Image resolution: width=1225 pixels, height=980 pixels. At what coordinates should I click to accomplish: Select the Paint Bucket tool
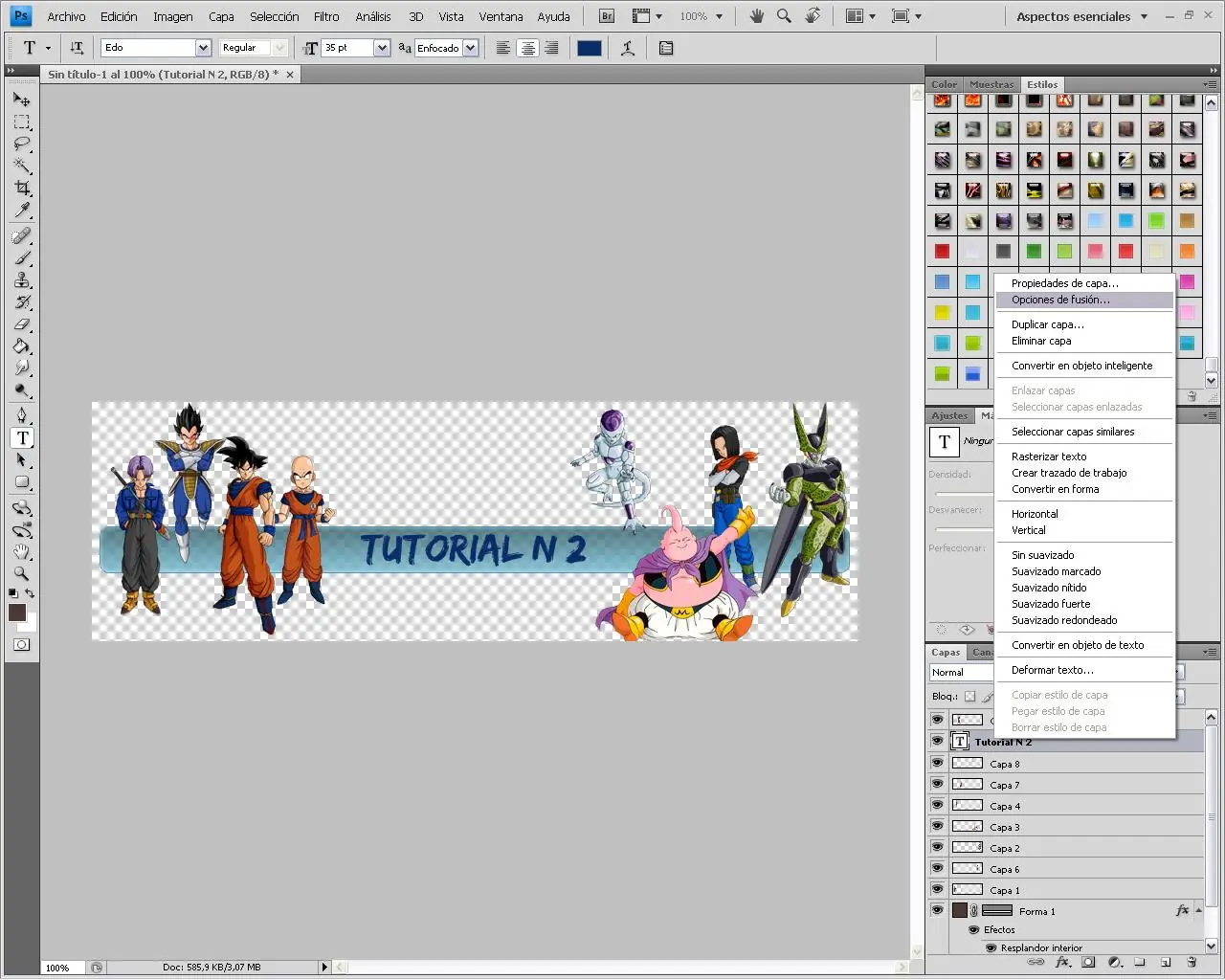point(22,345)
